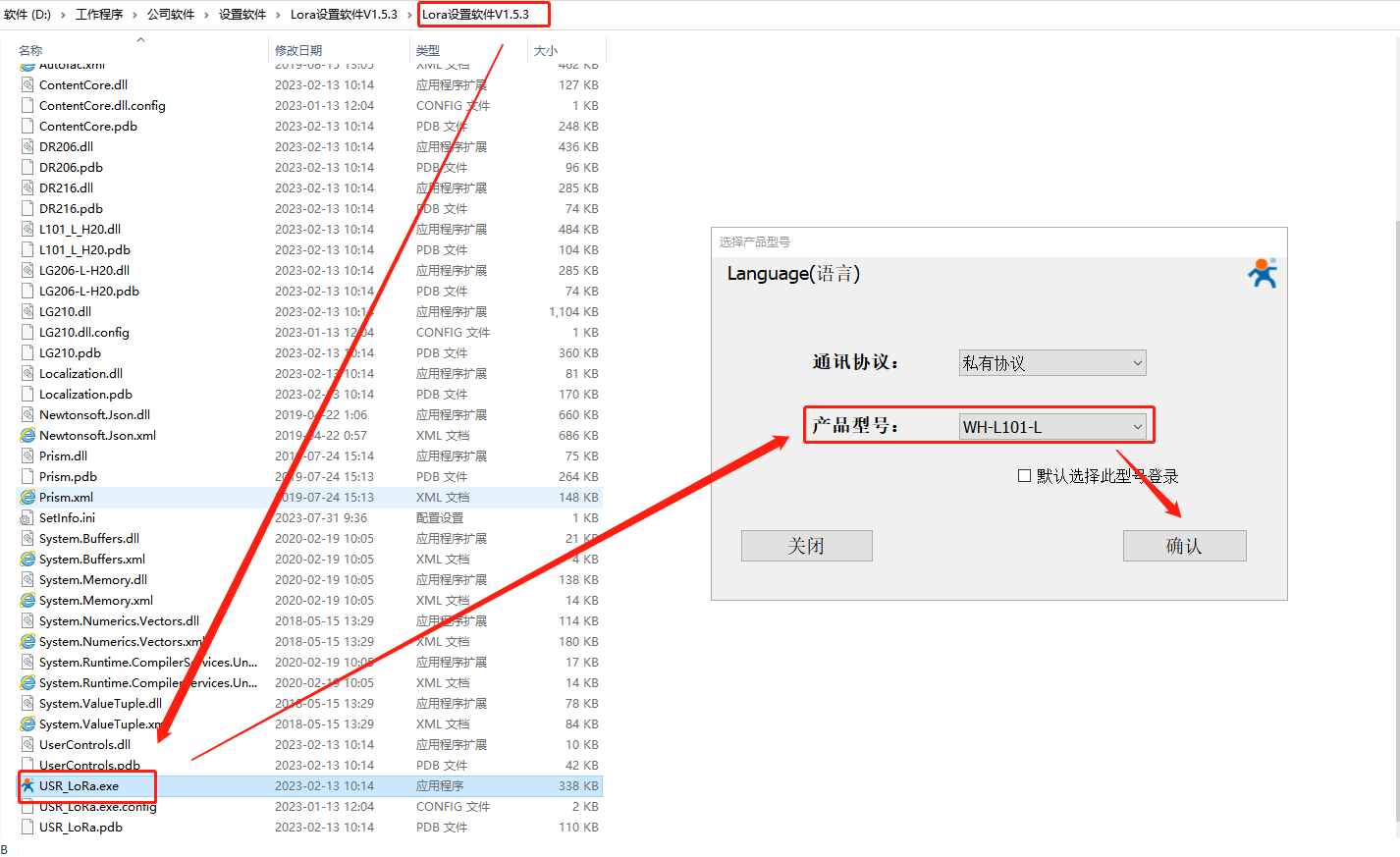The image size is (1400, 857).
Task: Enable the default model login checkbox
Action: pos(1024,476)
